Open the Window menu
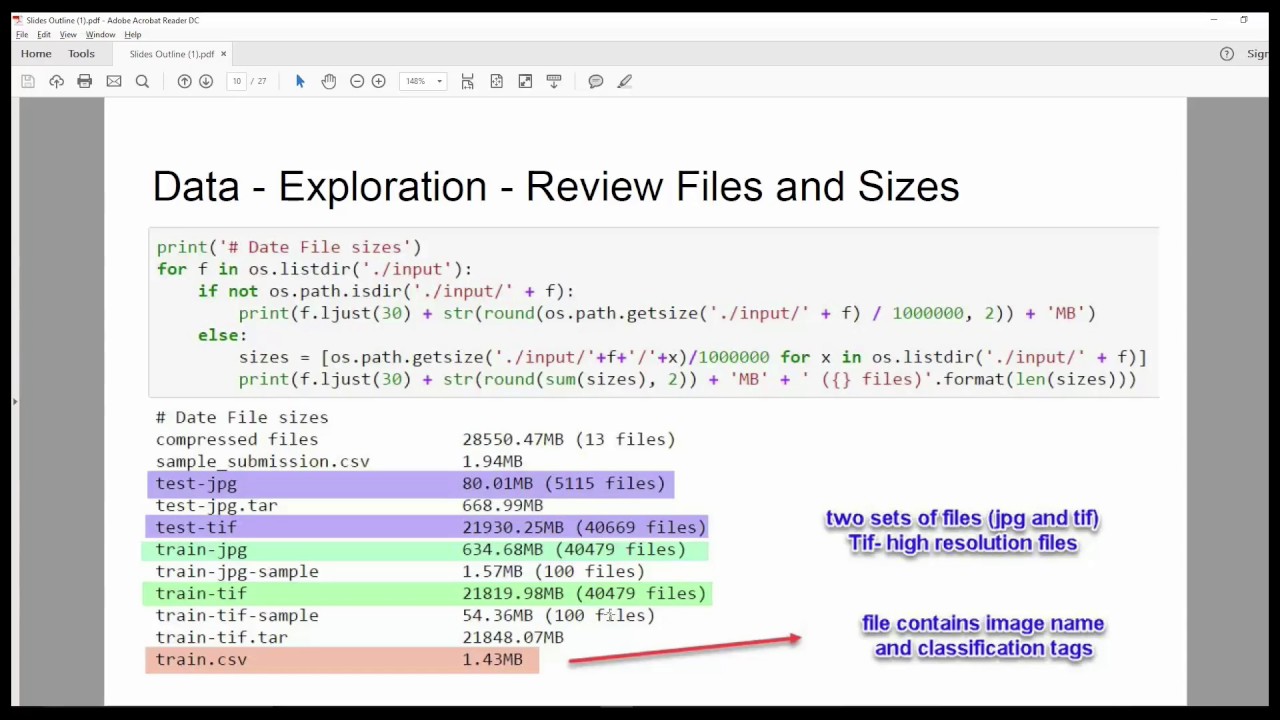Screen dimensions: 1280x720 [100, 35]
